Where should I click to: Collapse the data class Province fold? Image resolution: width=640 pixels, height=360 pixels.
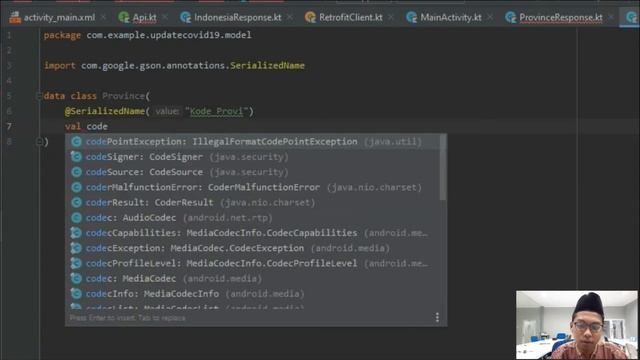(x=39, y=96)
